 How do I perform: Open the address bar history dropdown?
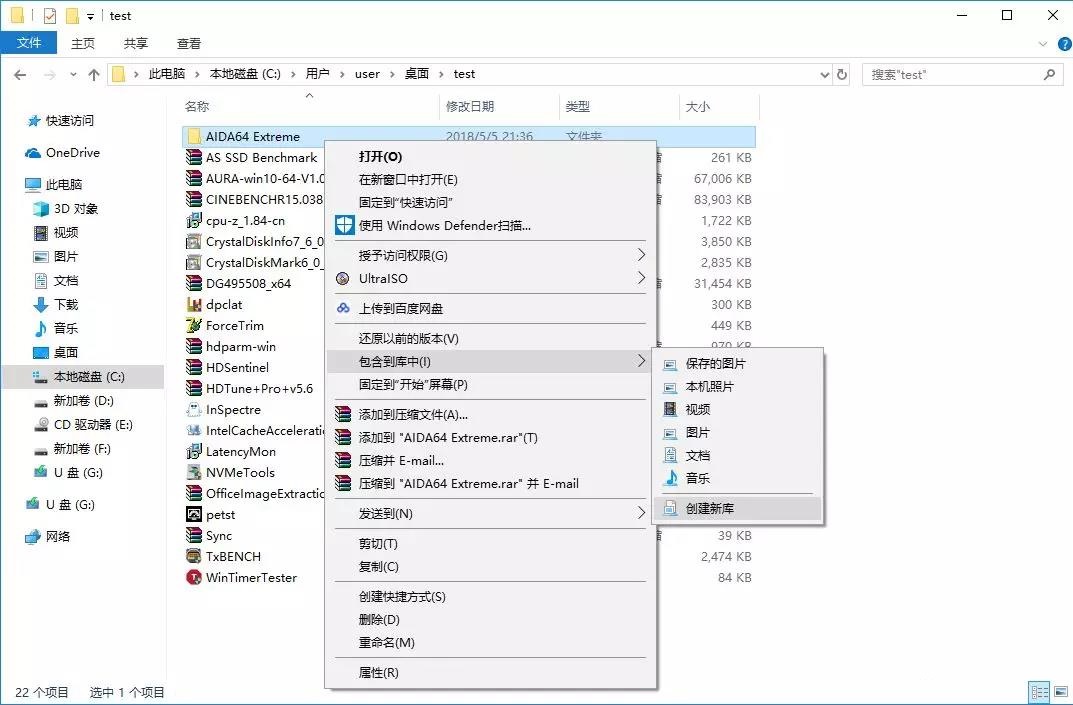824,74
